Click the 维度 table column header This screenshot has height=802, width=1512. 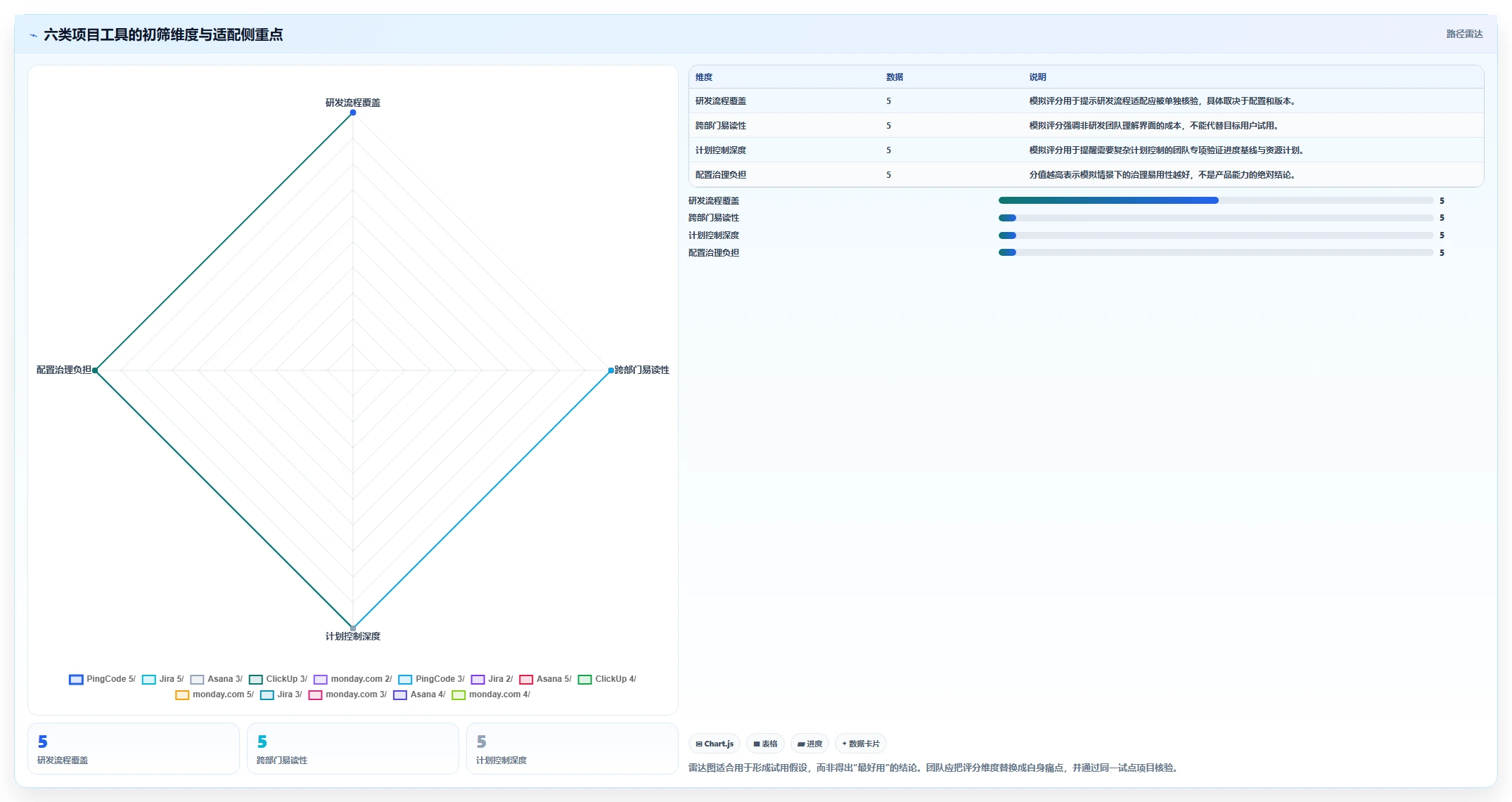(x=704, y=77)
